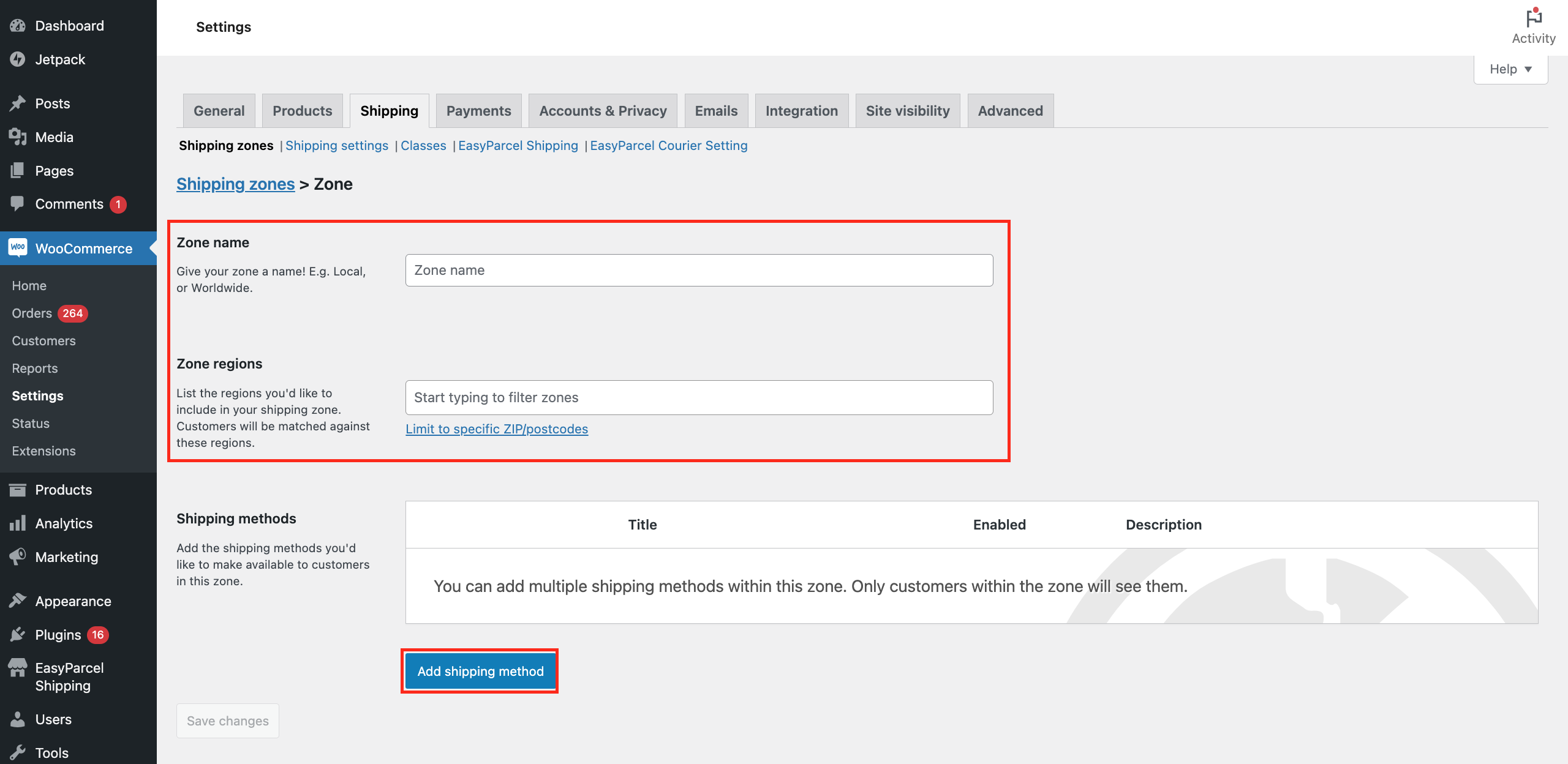Open the Status submenu item
The image size is (1568, 764).
31,423
